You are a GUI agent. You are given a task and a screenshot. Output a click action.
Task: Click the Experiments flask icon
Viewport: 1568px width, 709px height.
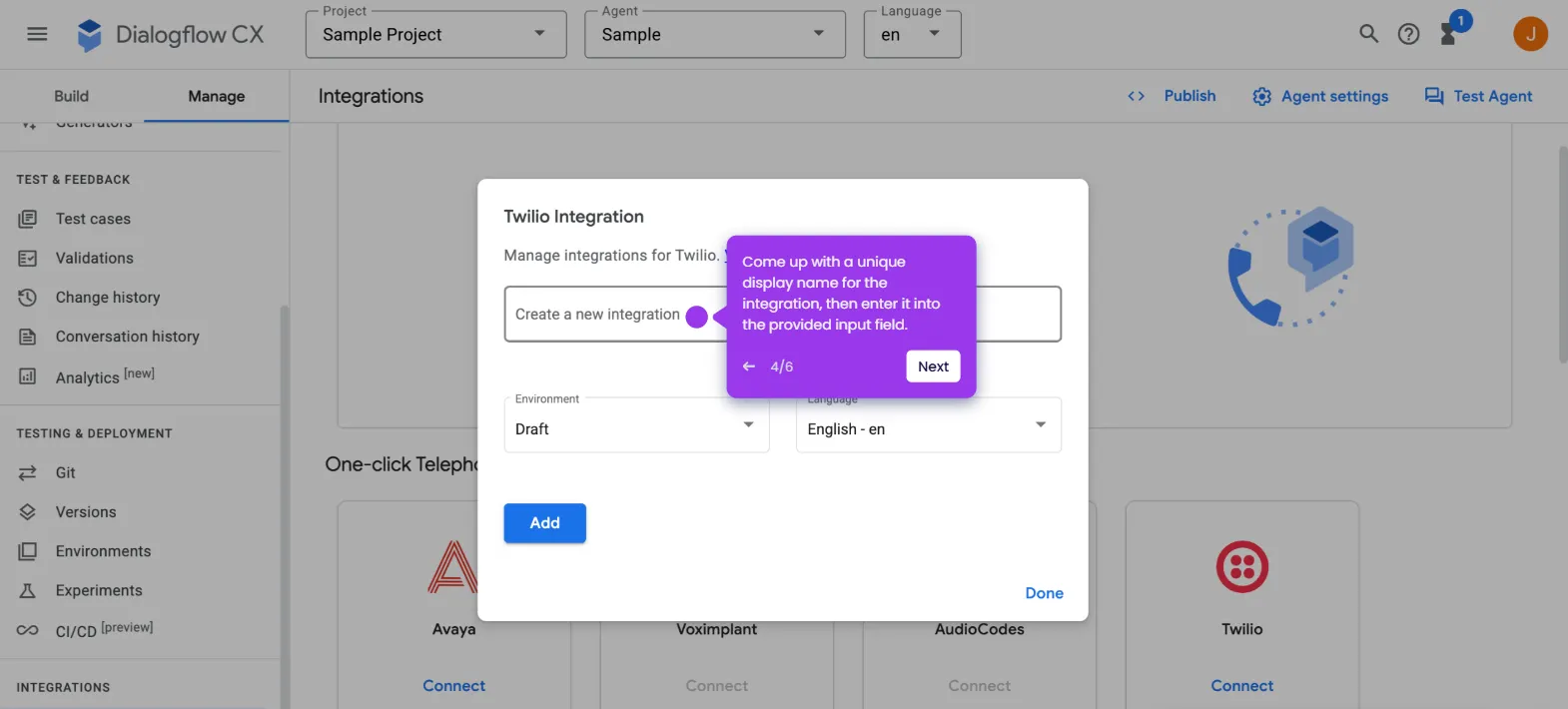28,591
